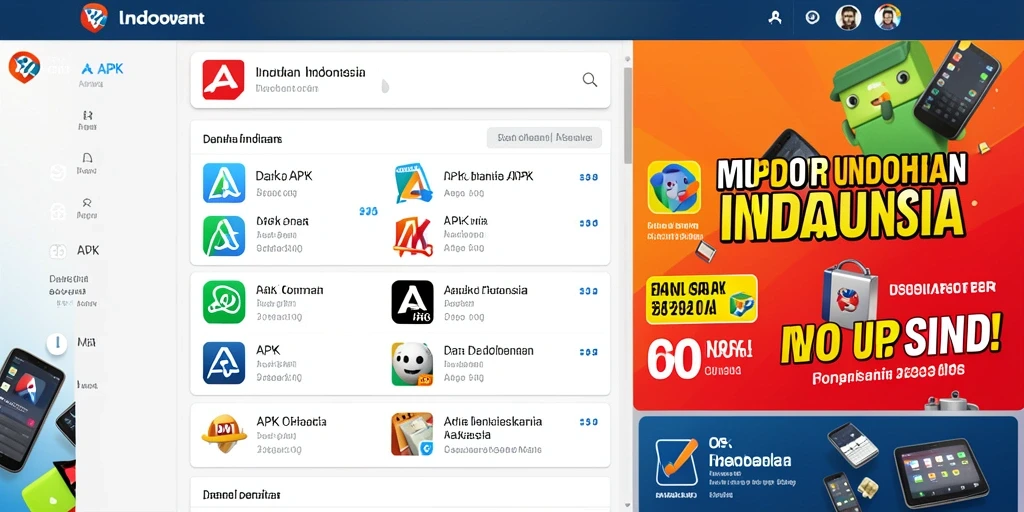The height and width of the screenshot is (512, 1024).
Task: Open the APK Ofiaocia title
Action: pos(291,421)
